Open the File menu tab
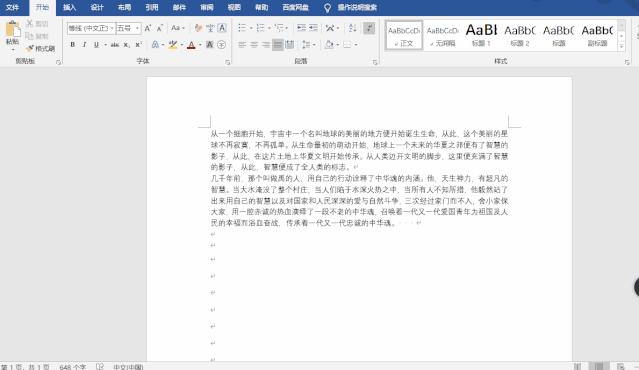Screen dimensions: 639x370 click(12, 7)
